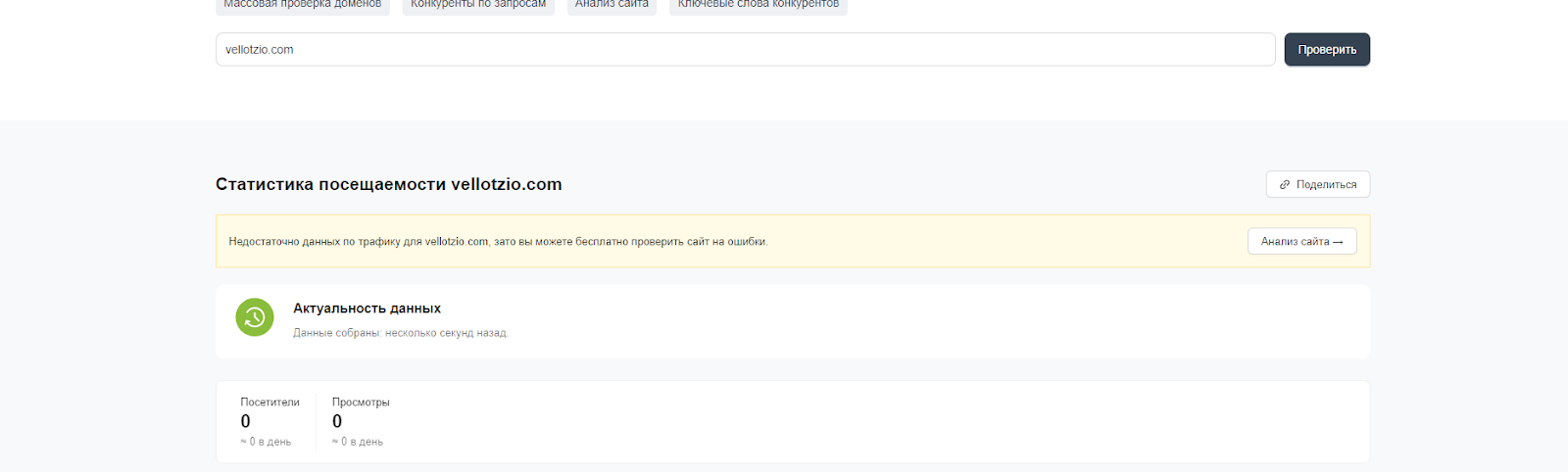Open the Массовая проверка доменов tab
This screenshot has width=1568, height=472.
[x=302, y=5]
